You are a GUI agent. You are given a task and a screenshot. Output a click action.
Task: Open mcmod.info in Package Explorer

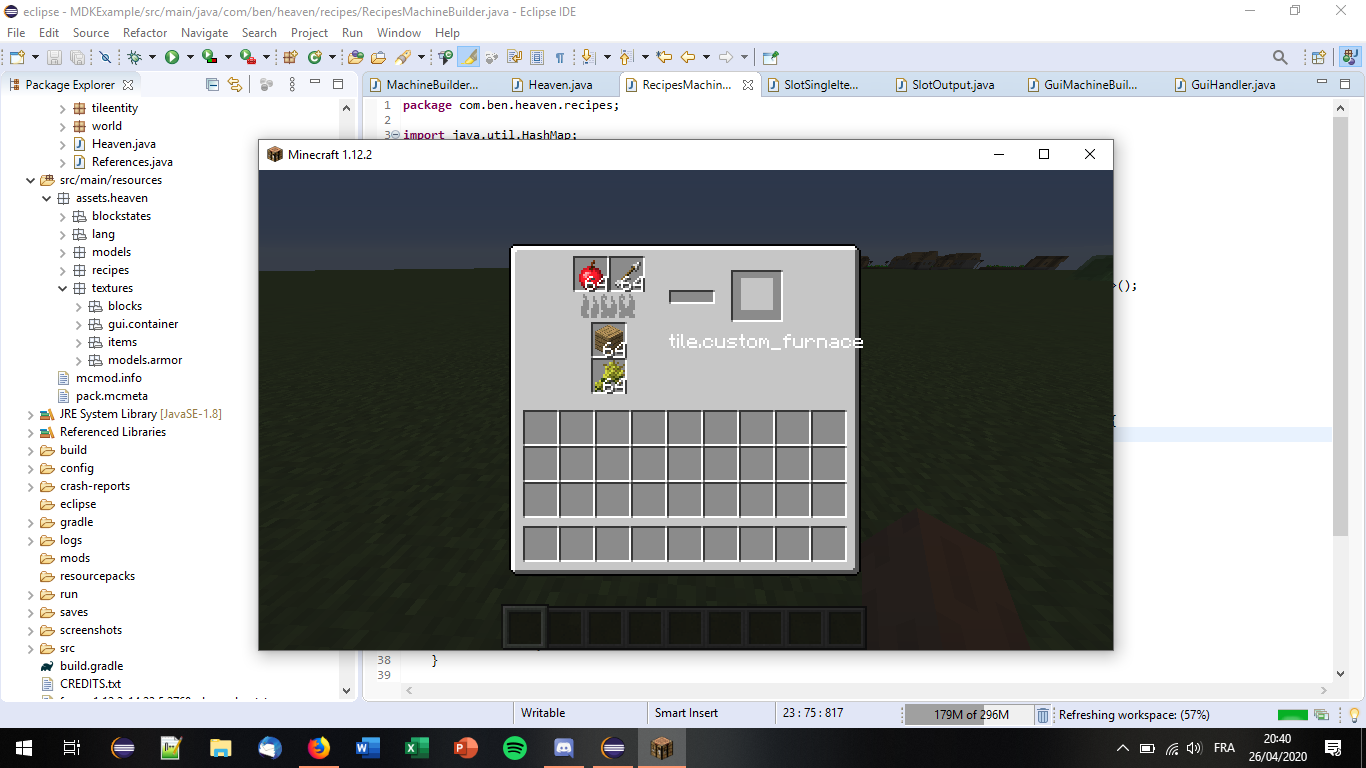click(108, 378)
